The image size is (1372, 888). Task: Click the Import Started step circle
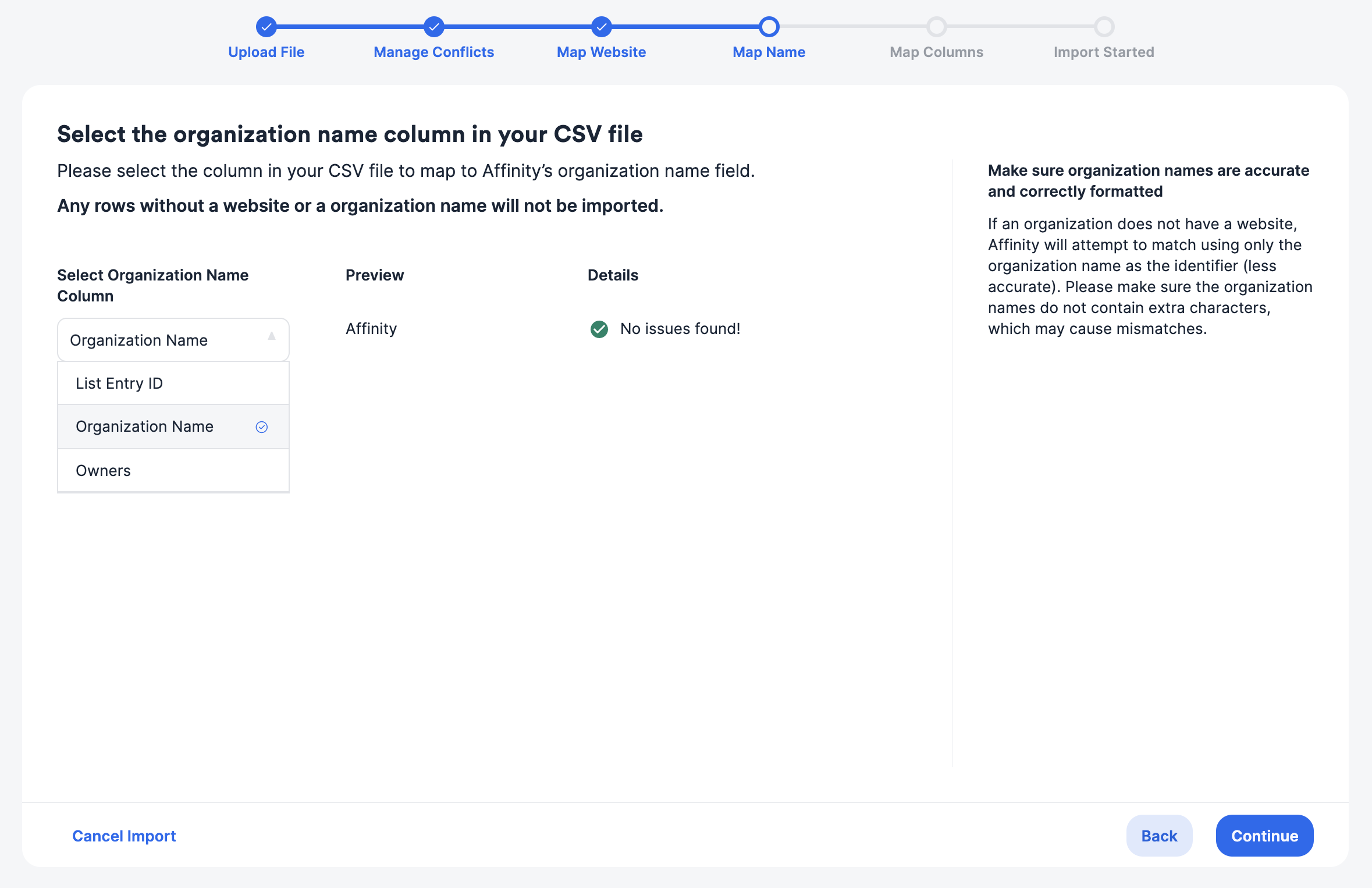click(x=1104, y=27)
